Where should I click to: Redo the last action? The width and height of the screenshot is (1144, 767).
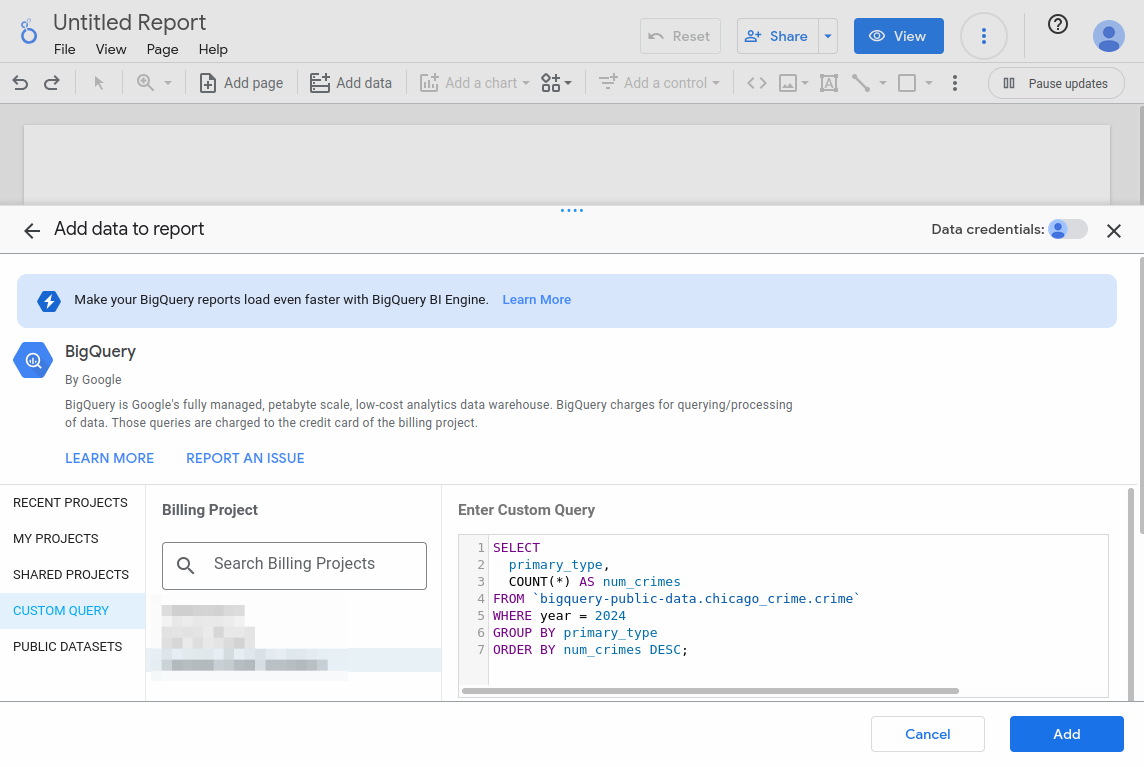click(52, 83)
